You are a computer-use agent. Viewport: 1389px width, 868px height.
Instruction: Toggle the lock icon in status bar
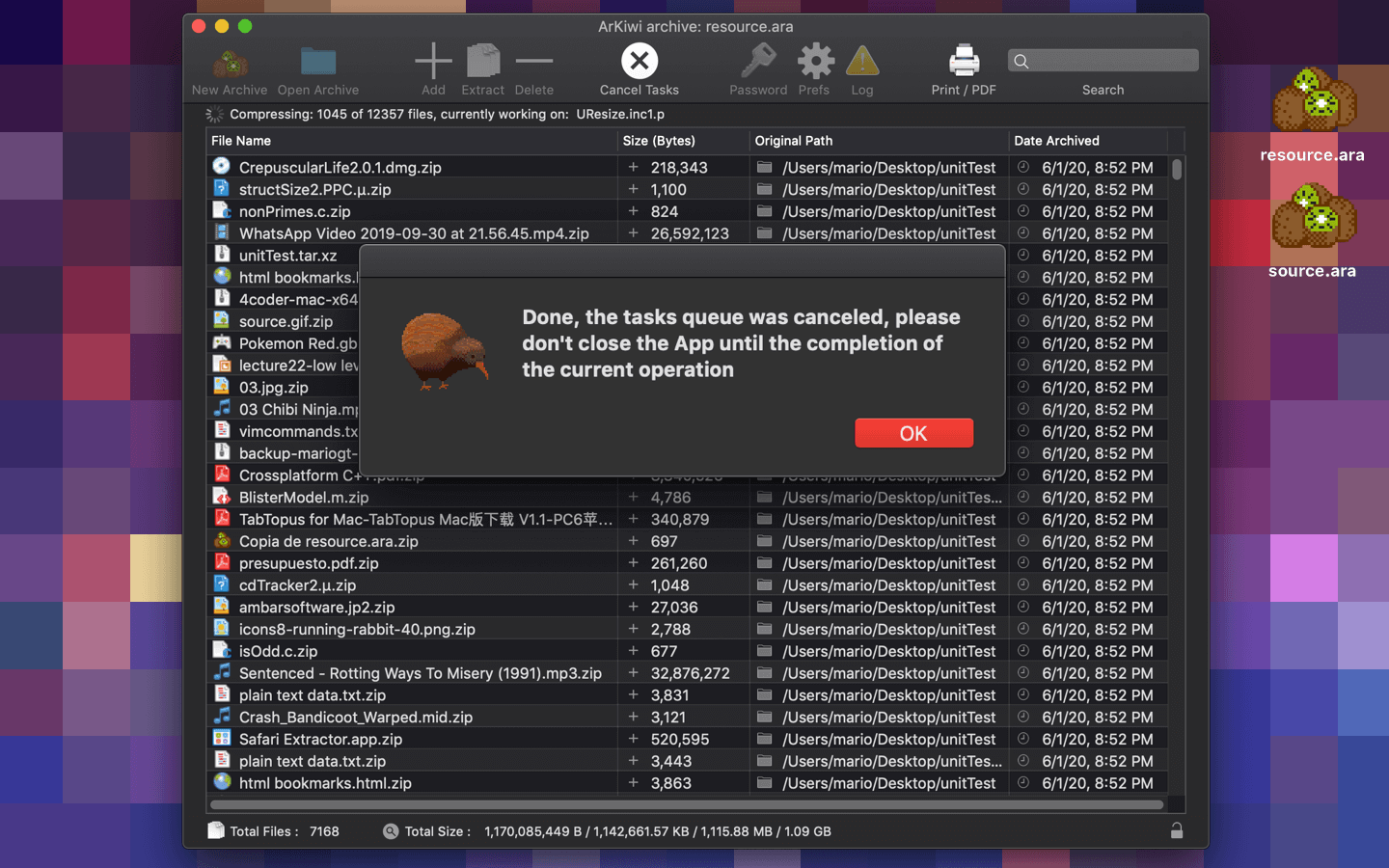coord(1176,830)
